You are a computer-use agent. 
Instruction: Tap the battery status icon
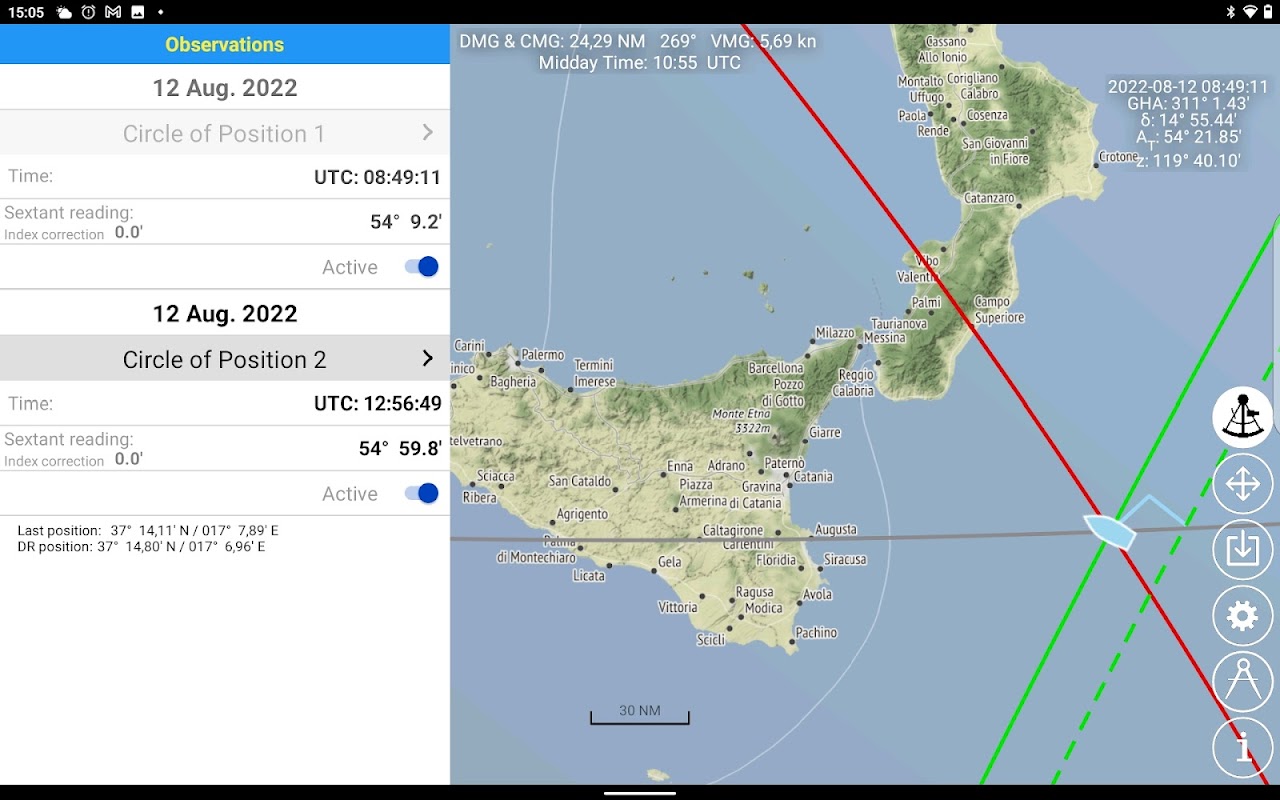coord(1267,12)
